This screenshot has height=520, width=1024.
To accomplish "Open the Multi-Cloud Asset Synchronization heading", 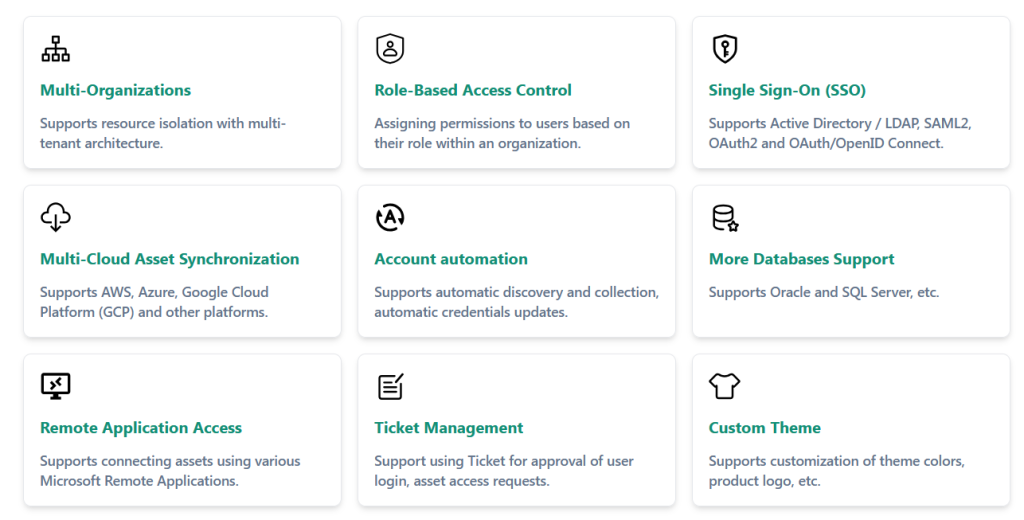I will pos(170,259).
